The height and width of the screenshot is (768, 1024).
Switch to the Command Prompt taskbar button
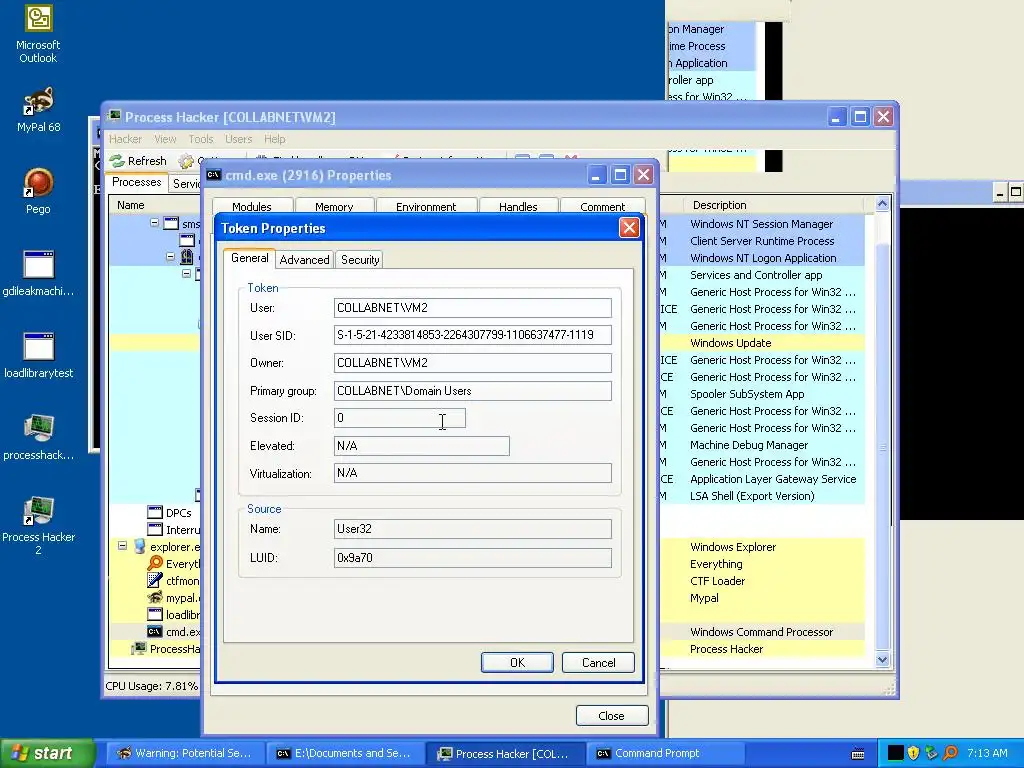[664, 753]
